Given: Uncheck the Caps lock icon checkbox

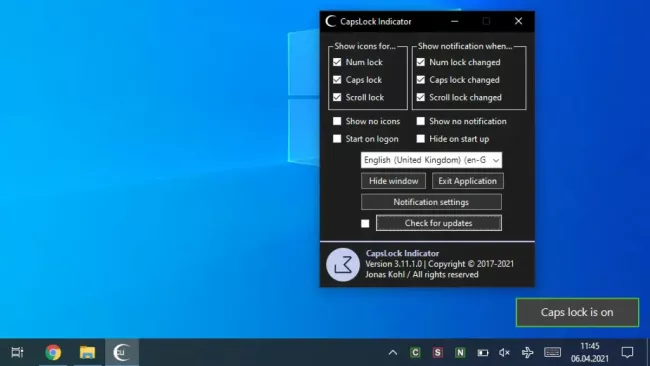Looking at the screenshot, I should click(337, 80).
